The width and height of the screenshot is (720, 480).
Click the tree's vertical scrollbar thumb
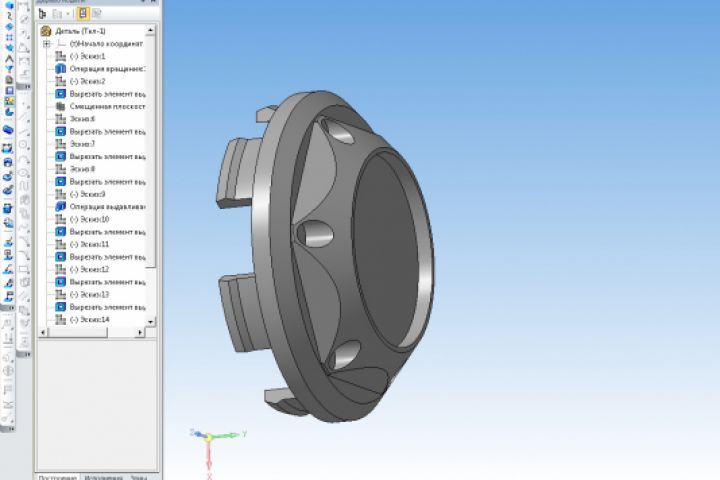point(151,152)
